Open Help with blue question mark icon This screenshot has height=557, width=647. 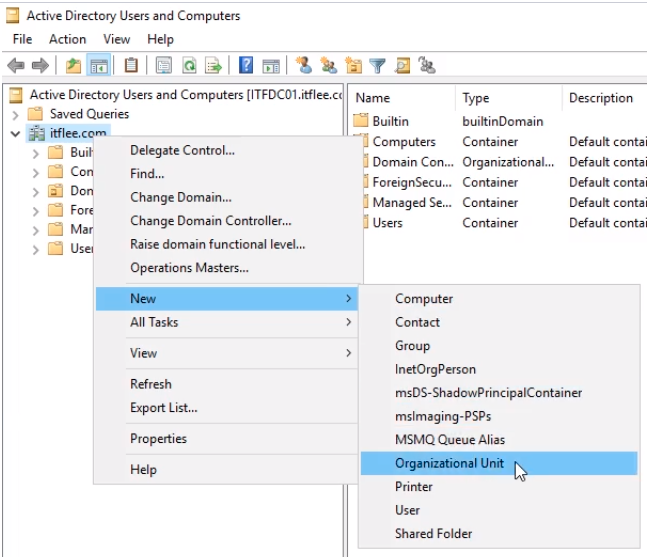click(x=246, y=66)
